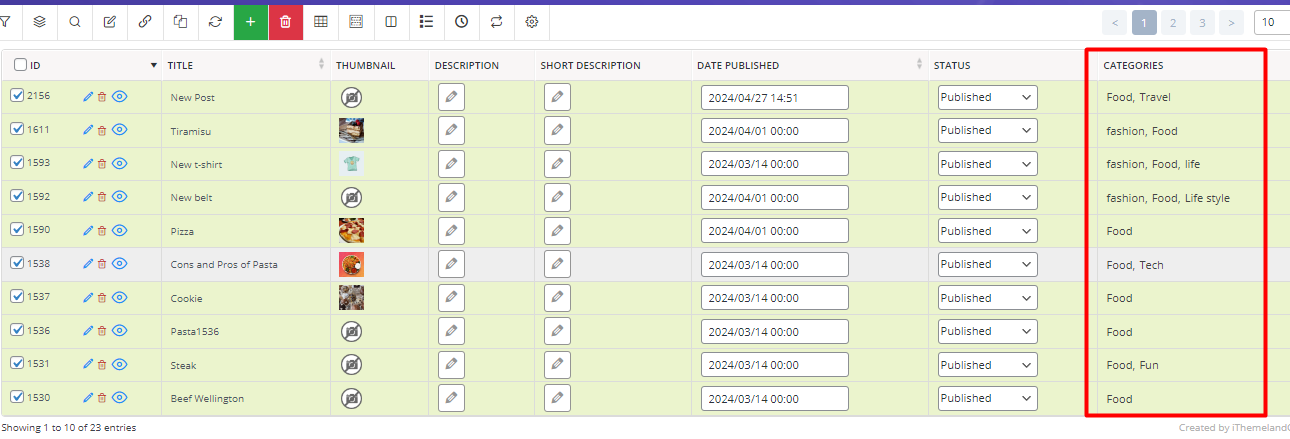Image resolution: width=1290 pixels, height=439 pixels.
Task: Edit short description of Tiramisu row
Action: click(x=557, y=130)
